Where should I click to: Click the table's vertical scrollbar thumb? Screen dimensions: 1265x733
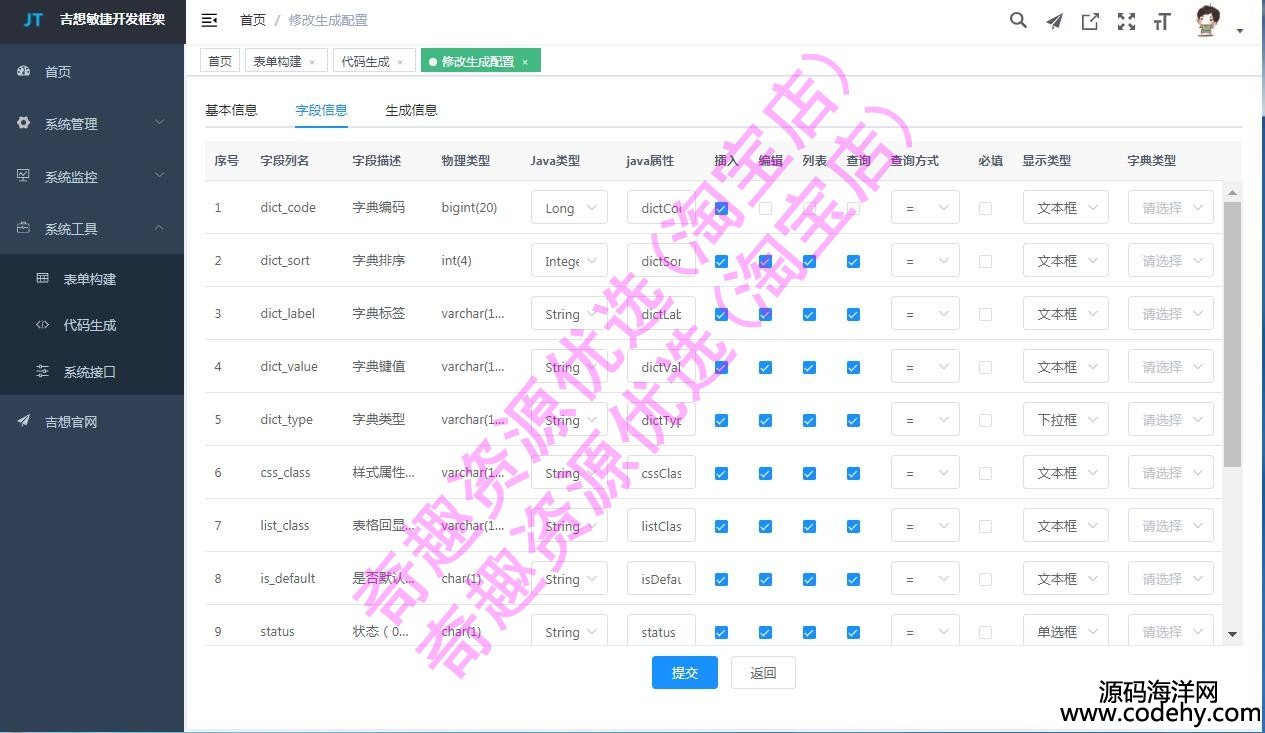(1232, 330)
